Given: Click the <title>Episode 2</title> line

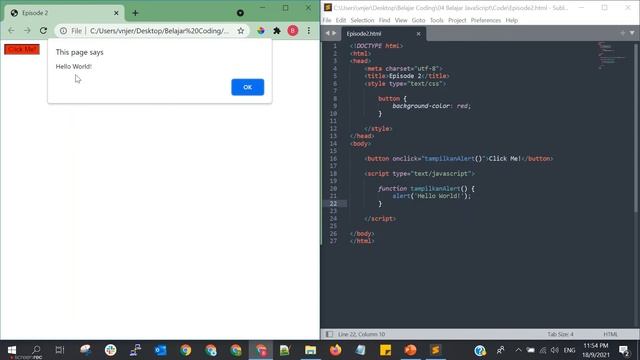Looking at the screenshot, I should tap(407, 76).
